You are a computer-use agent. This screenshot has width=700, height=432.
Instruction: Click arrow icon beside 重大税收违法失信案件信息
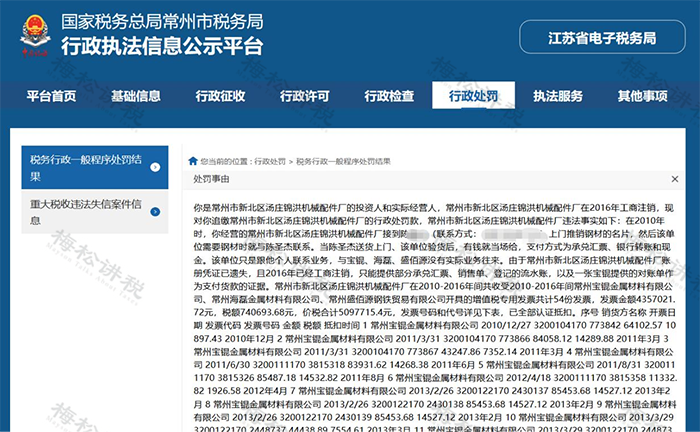pyautogui.click(x=155, y=212)
